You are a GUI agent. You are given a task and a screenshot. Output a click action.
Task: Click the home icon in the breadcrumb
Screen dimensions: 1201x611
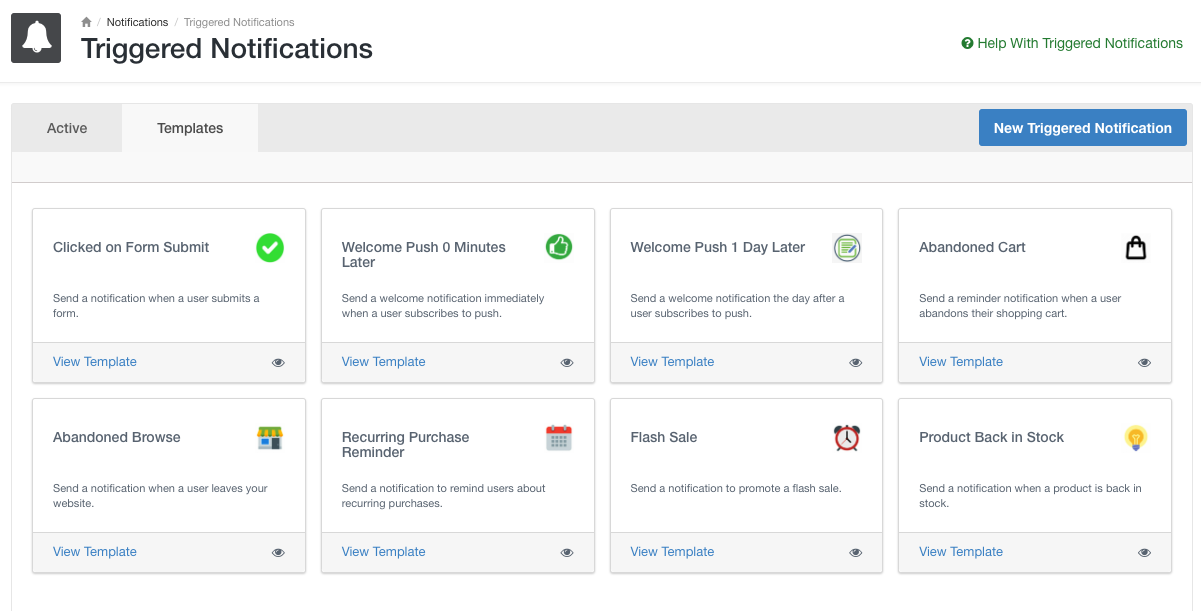[x=87, y=22]
